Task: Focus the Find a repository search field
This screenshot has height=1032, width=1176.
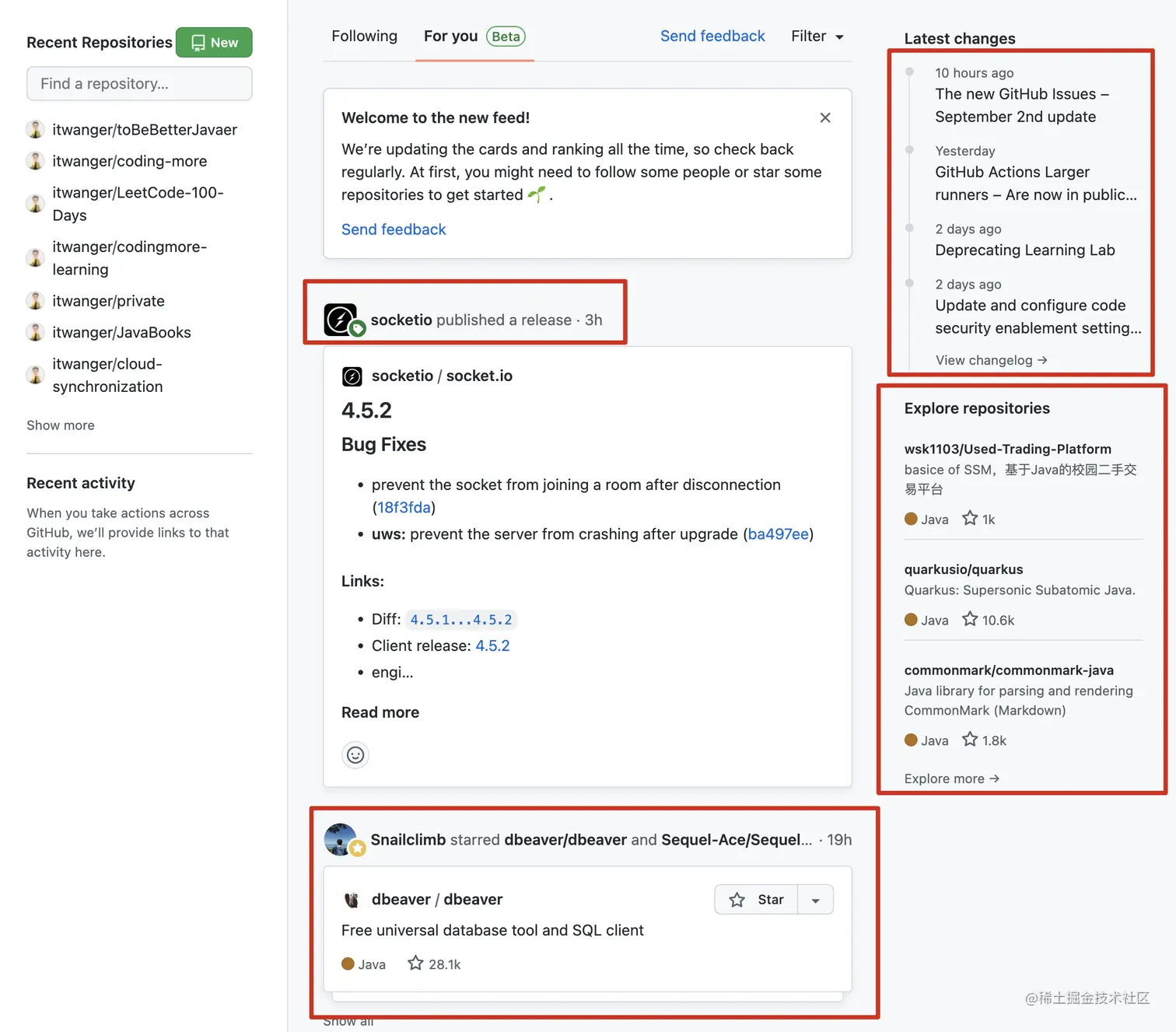Action: 139,83
